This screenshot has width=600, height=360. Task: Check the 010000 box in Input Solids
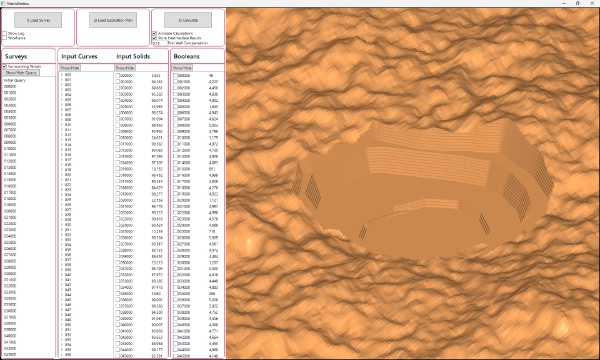coord(118,138)
